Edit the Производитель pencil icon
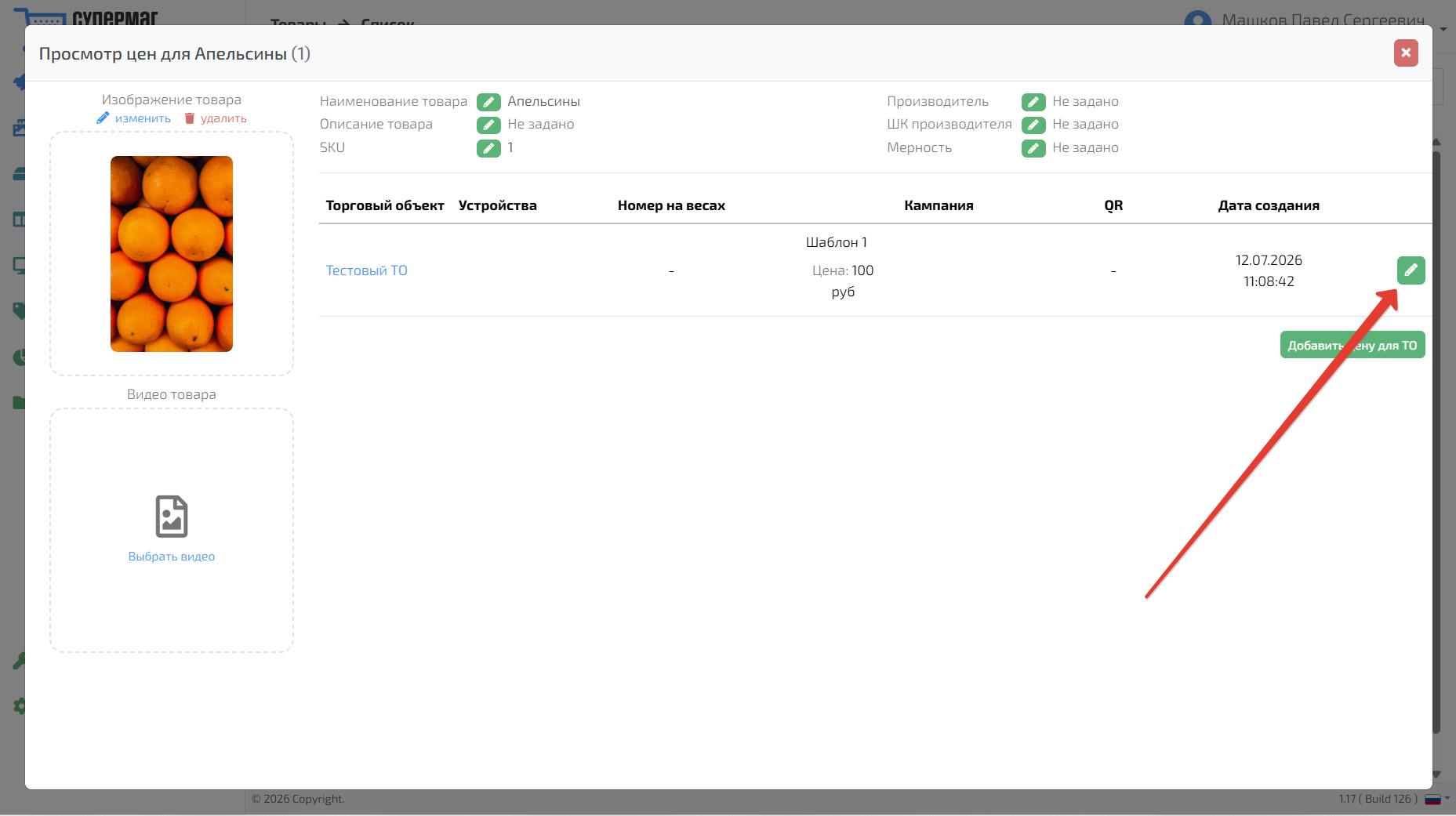 (1033, 102)
